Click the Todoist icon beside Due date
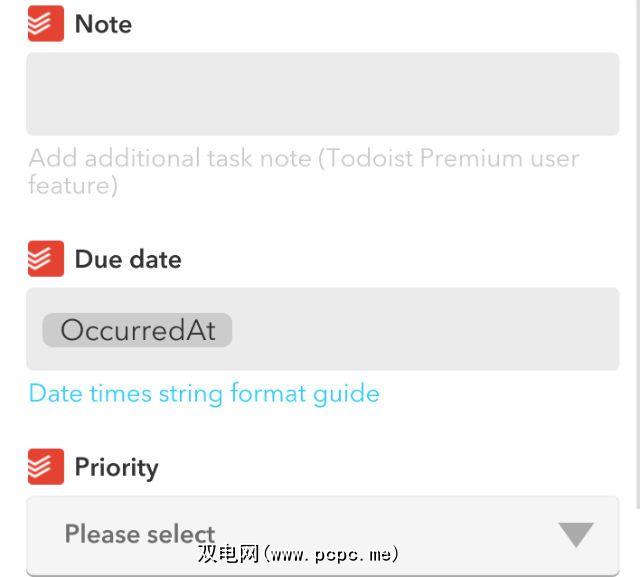The height and width of the screenshot is (577, 640). (x=45, y=260)
